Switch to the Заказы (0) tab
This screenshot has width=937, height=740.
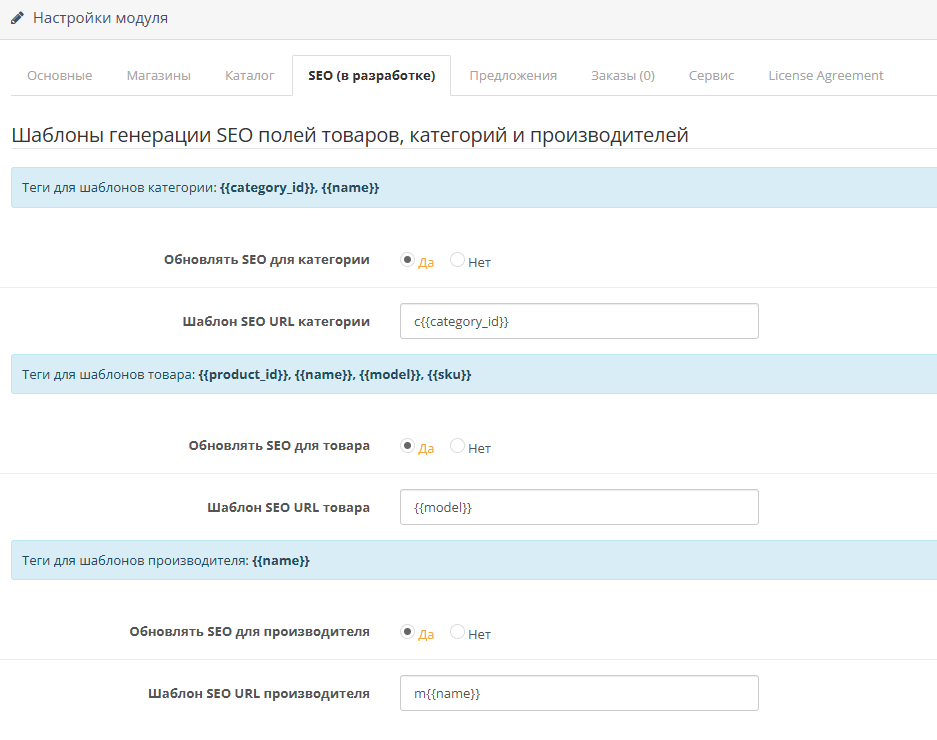622,75
